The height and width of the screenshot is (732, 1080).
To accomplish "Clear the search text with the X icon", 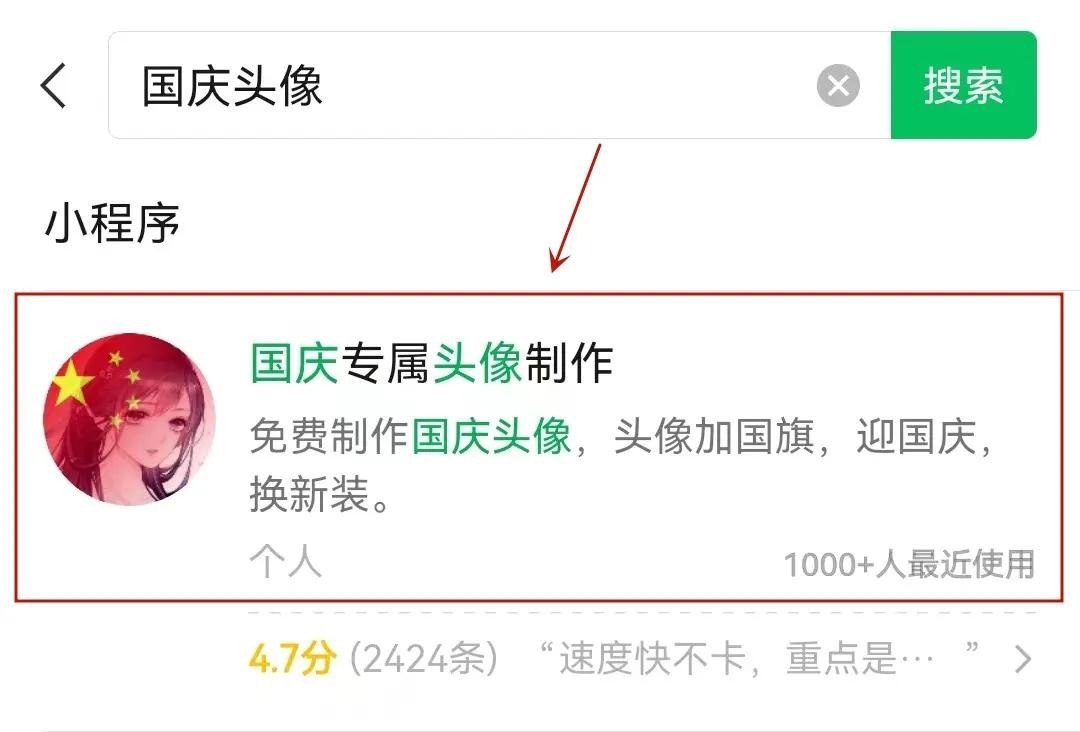I will (838, 86).
